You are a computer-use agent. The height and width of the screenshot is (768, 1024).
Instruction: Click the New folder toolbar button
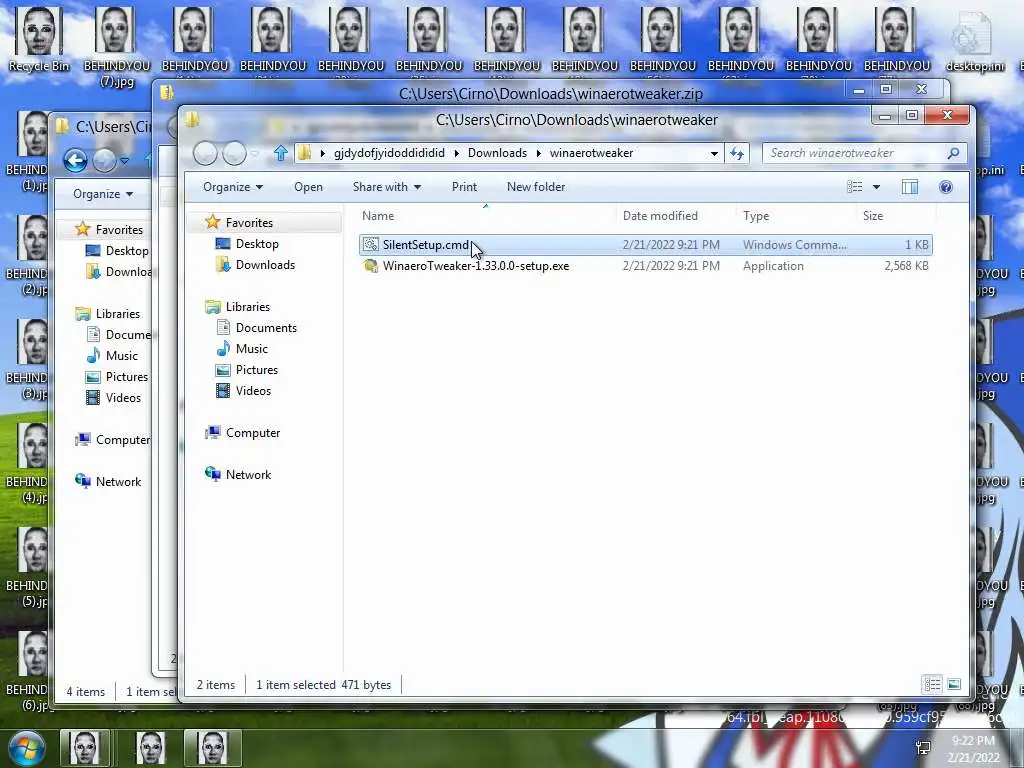536,187
